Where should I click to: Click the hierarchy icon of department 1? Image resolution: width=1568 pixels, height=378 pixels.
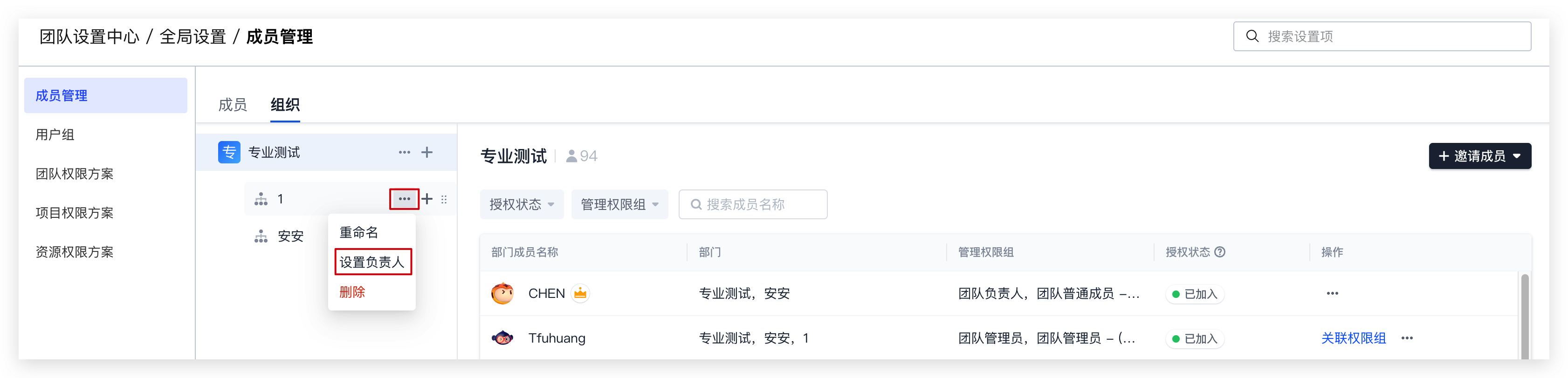click(261, 199)
